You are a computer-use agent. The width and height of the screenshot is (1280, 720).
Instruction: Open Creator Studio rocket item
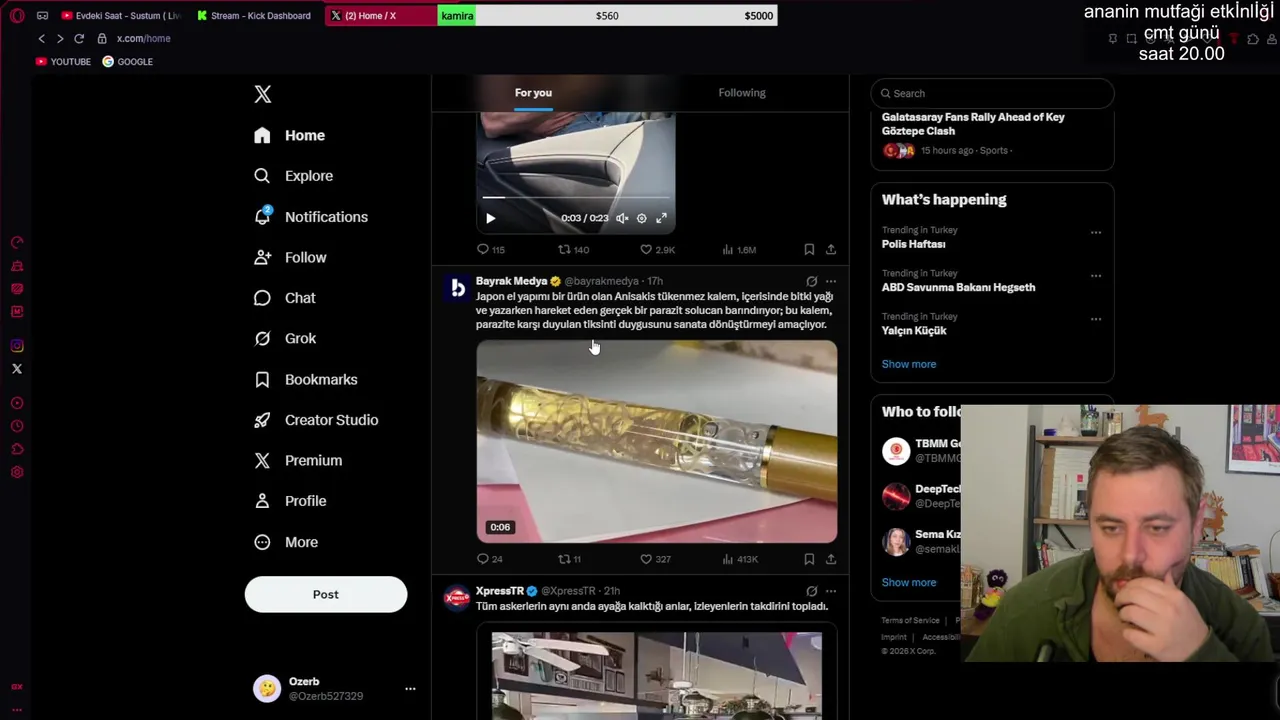point(316,420)
